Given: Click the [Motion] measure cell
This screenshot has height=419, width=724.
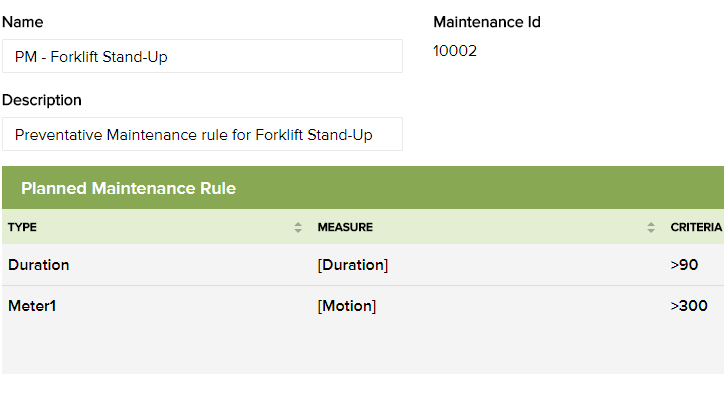Looking at the screenshot, I should tap(347, 306).
